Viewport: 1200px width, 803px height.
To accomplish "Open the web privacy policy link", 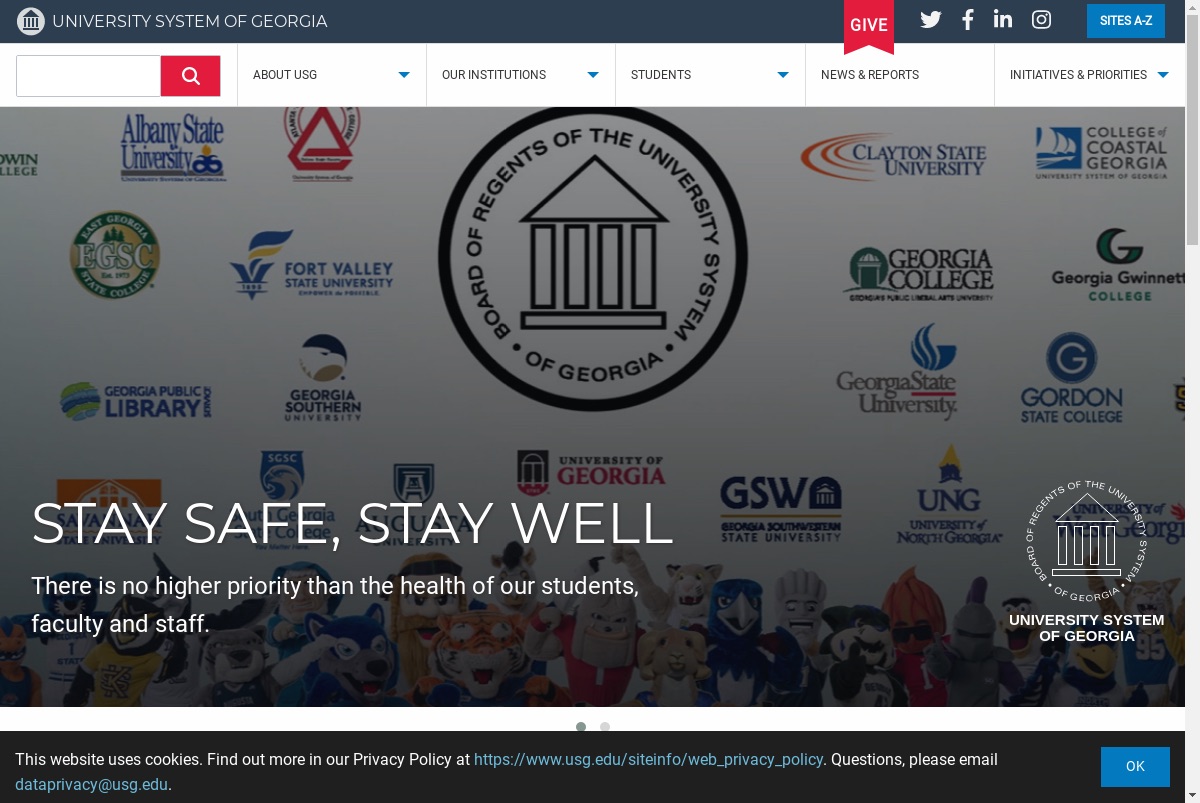I will 648,760.
